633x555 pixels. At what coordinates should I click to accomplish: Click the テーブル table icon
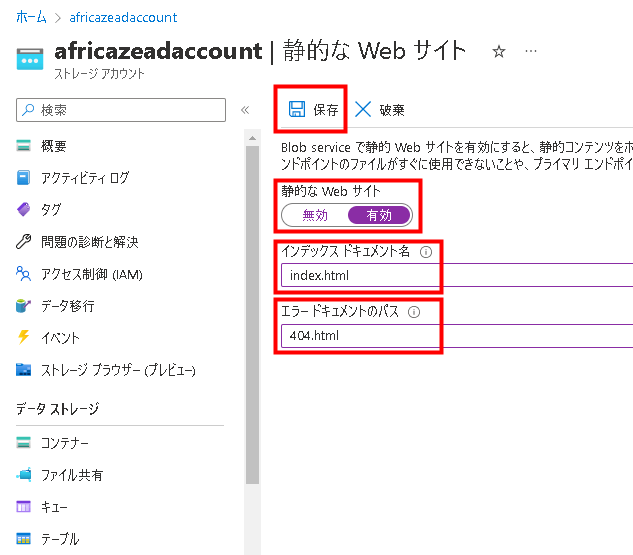tap(23, 538)
